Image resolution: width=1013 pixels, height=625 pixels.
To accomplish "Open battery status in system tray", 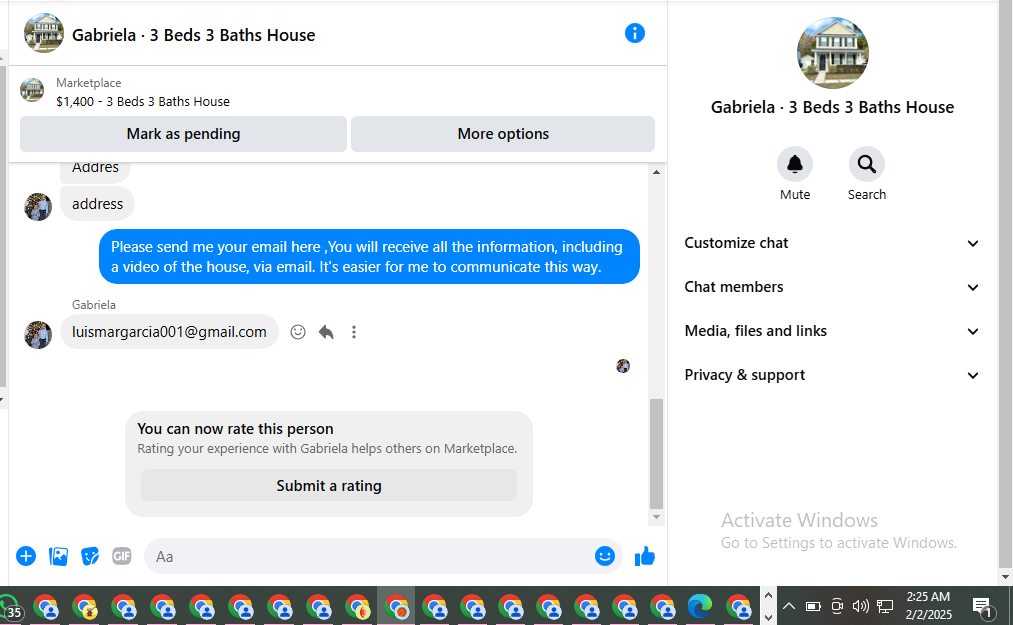I will (813, 606).
